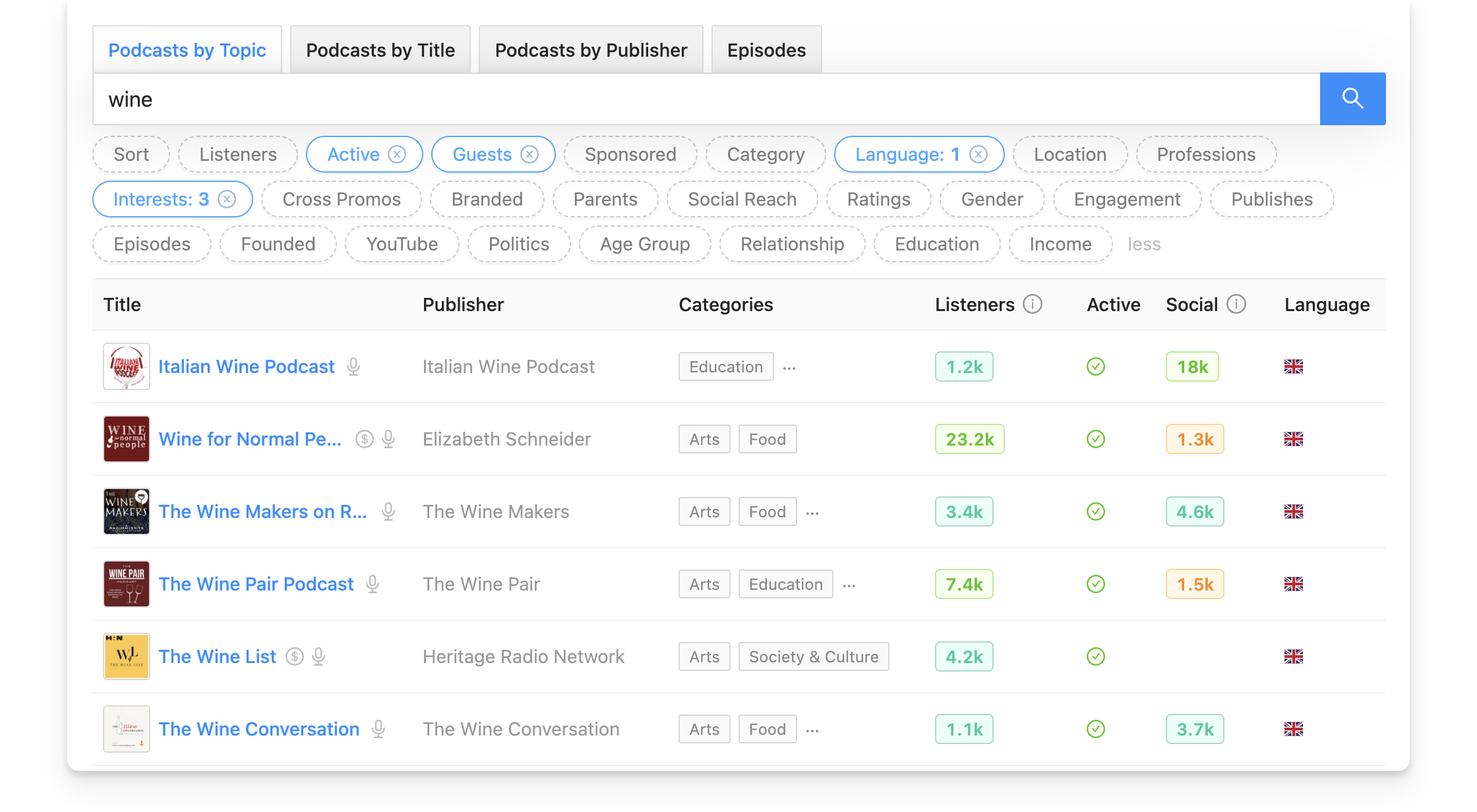This screenshot has height=812, width=1477.
Task: Switch to the Episodes tab
Action: [x=766, y=50]
